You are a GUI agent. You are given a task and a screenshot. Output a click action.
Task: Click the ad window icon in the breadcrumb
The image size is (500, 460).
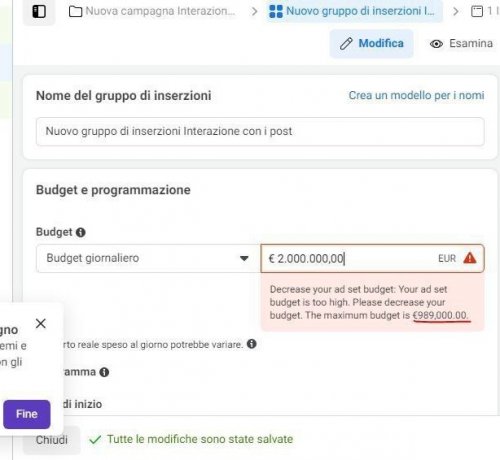click(x=477, y=11)
